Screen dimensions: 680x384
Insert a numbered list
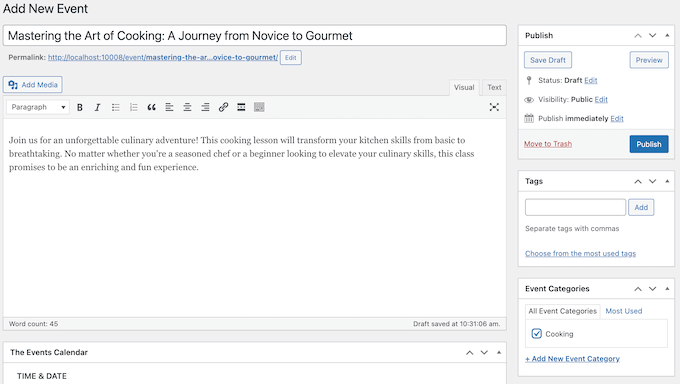134,107
